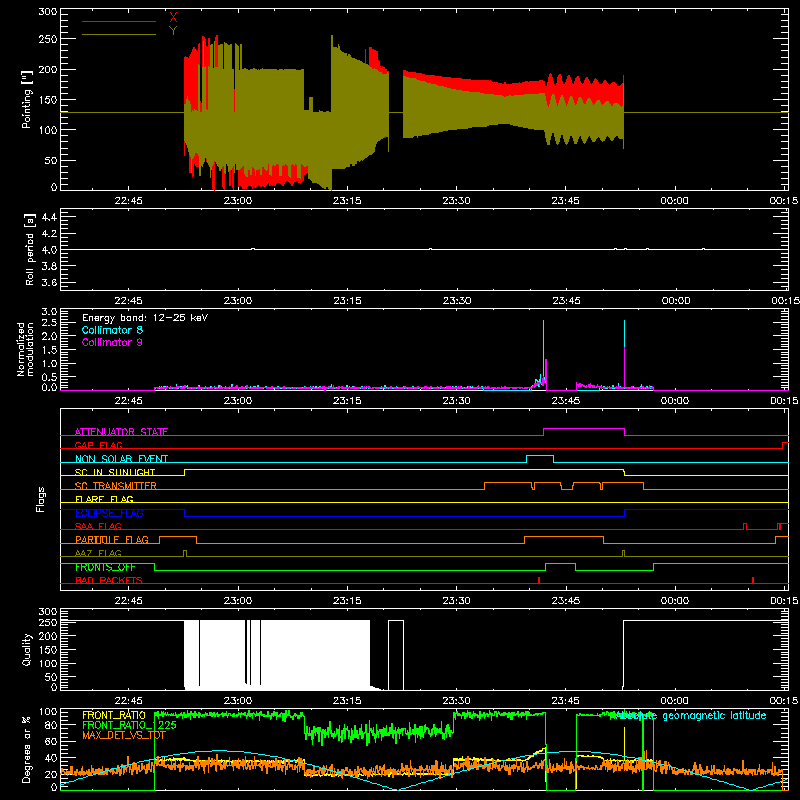Viewport: 800px width, 800px height.
Task: Select the ATTENUATOR_STATE flag label
Action: coord(121,432)
